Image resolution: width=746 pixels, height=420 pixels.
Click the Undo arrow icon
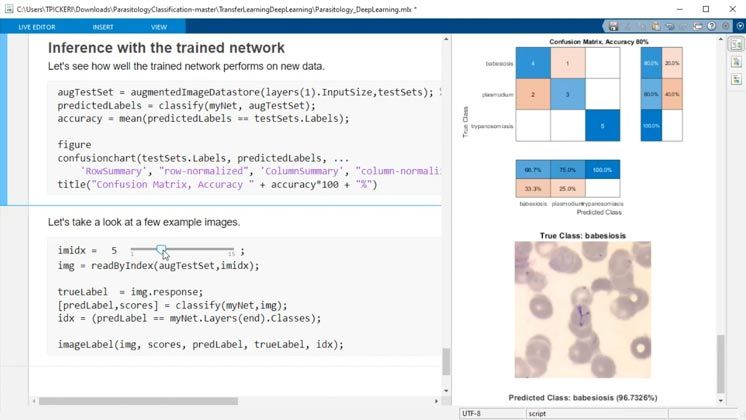(670, 27)
